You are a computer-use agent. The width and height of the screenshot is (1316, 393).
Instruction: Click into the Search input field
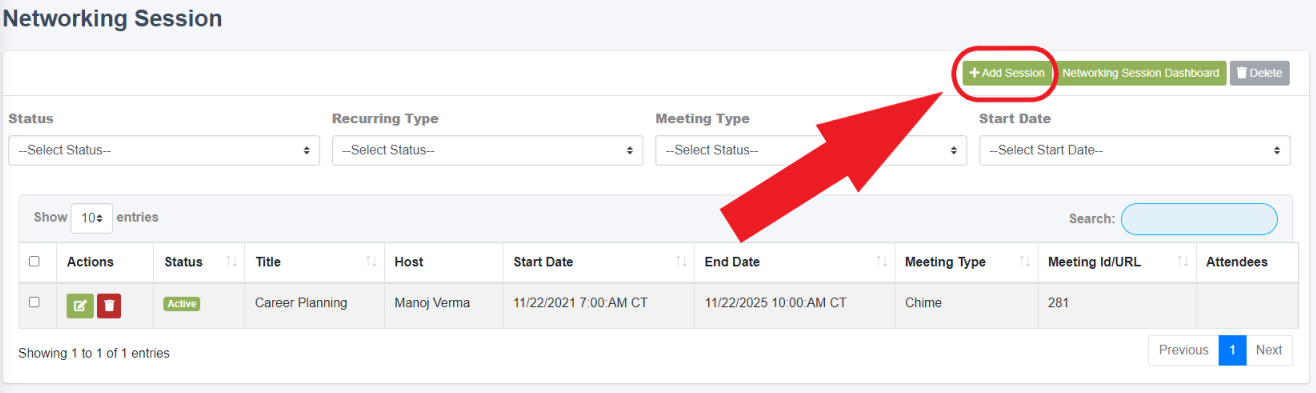pos(1199,218)
